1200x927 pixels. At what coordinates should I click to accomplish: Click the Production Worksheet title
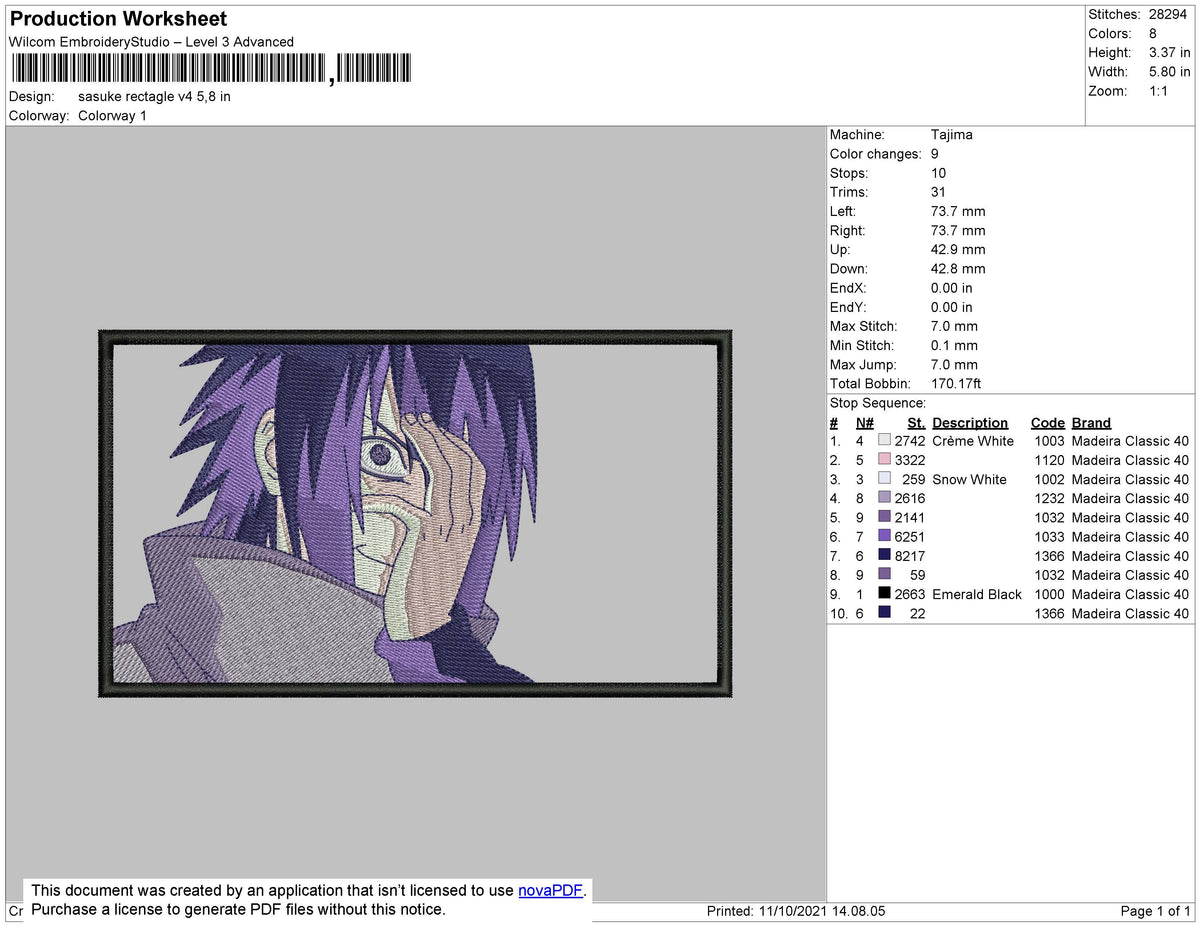click(x=117, y=18)
